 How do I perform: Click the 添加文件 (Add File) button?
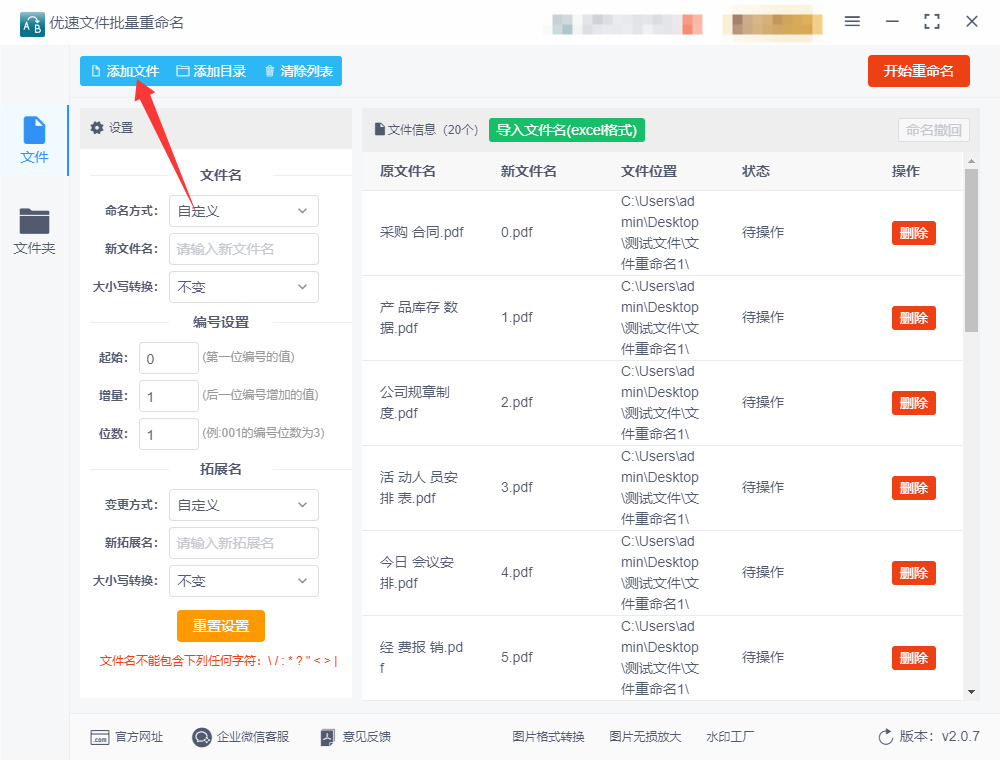pos(125,71)
